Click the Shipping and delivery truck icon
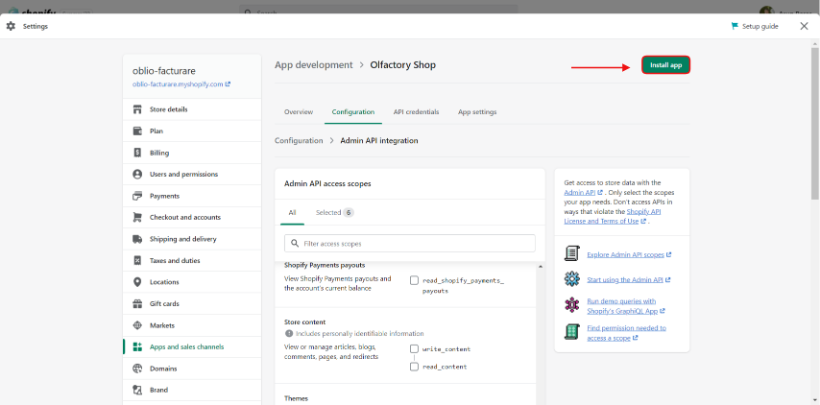Viewport: 820px width, 405px height. pyautogui.click(x=138, y=239)
